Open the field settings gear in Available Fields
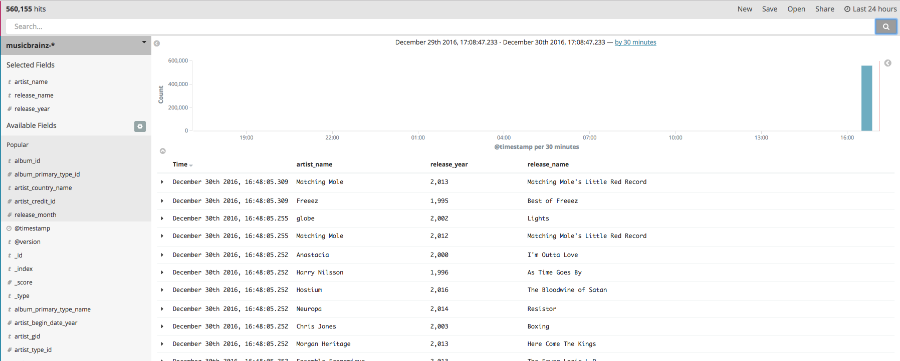Viewport: 900px width, 361px height. pyautogui.click(x=139, y=126)
